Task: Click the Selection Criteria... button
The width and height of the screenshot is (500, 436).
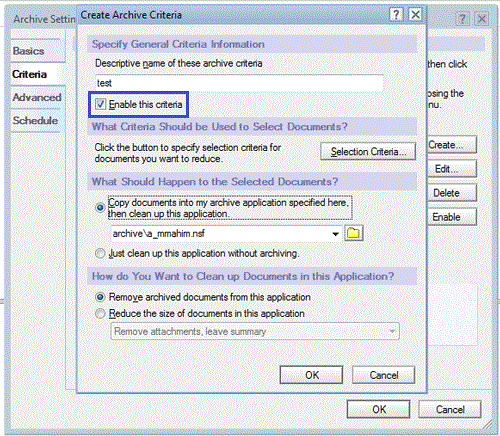Action: pyautogui.click(x=368, y=152)
